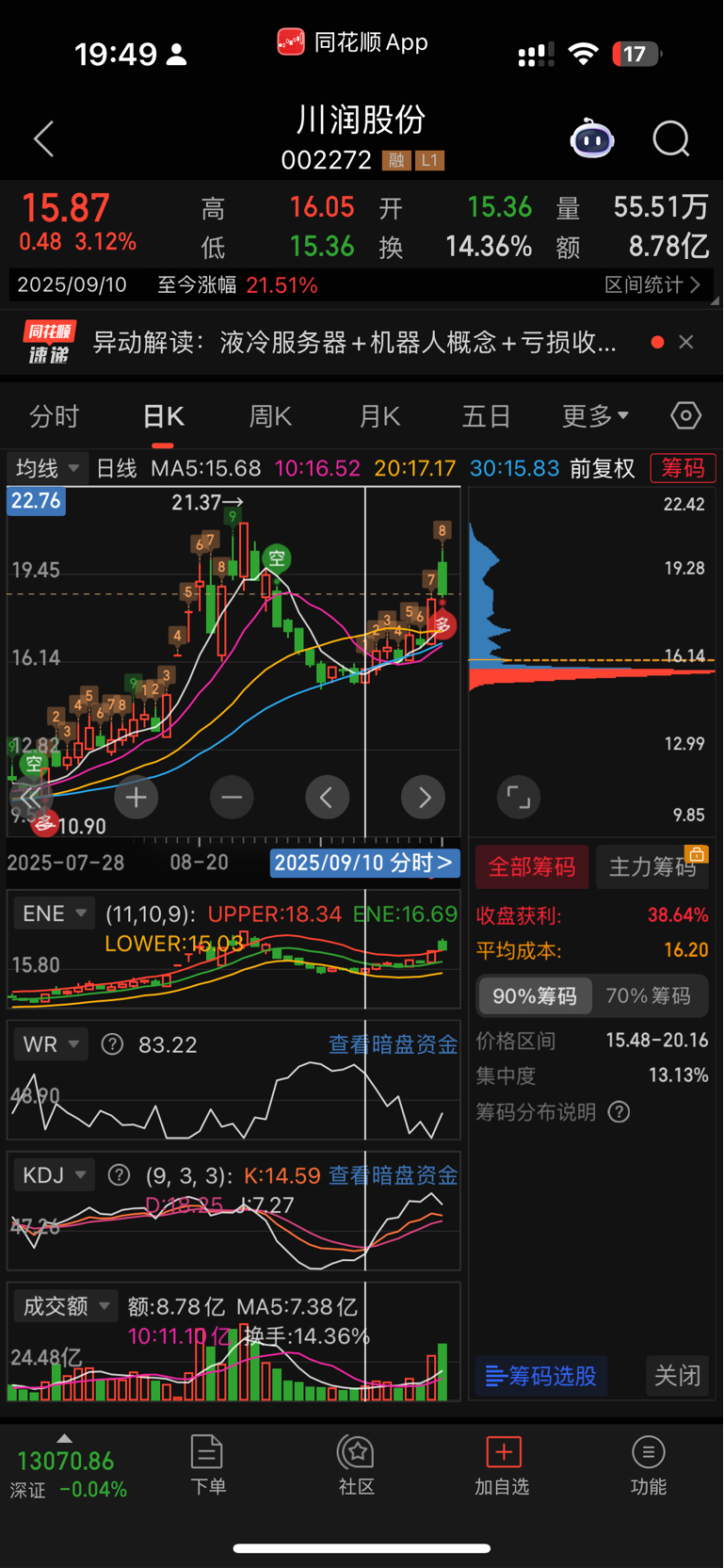The image size is (724, 1568).
Task: Open ENE indicator dropdown
Action: 54,913
